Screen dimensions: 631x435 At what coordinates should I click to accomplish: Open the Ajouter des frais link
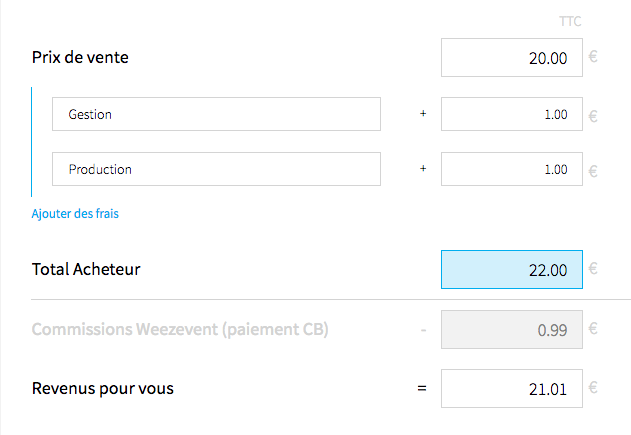[x=76, y=213]
